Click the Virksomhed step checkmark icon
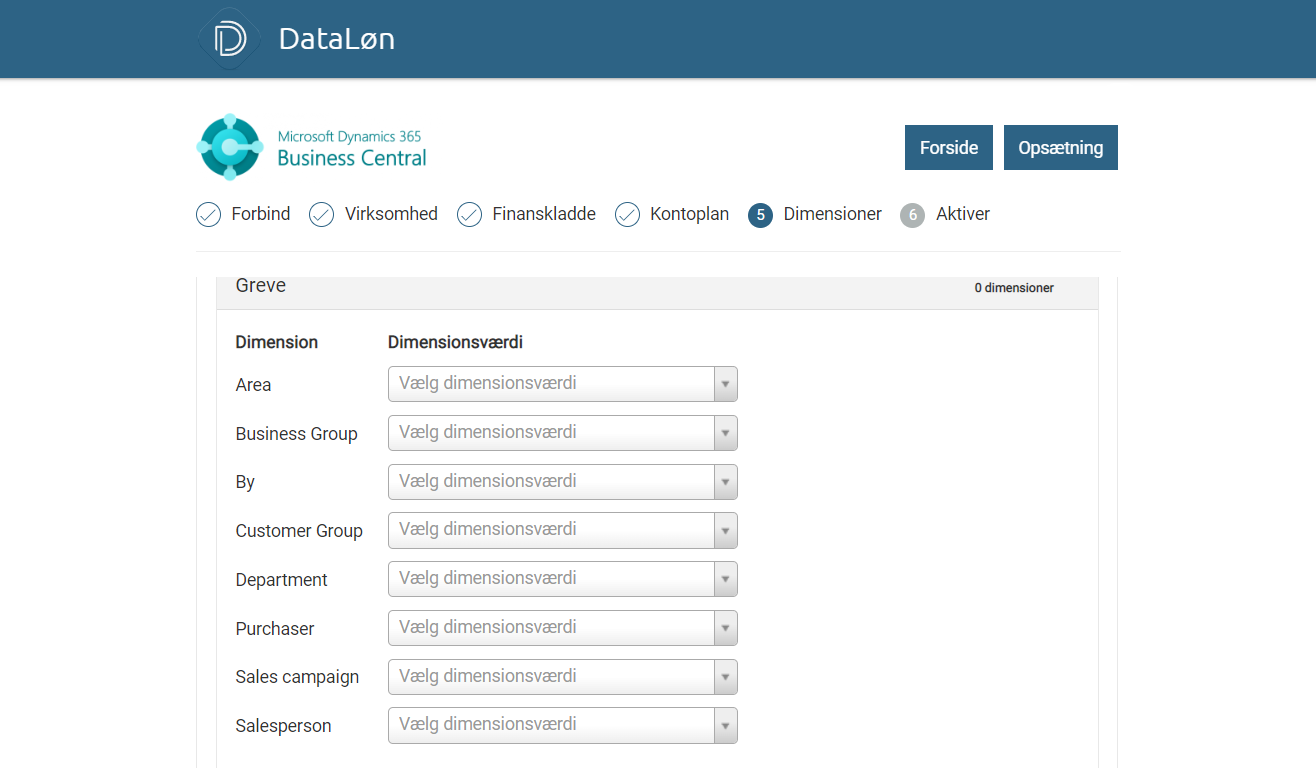Screen dimensions: 1316x768 tap(321, 215)
